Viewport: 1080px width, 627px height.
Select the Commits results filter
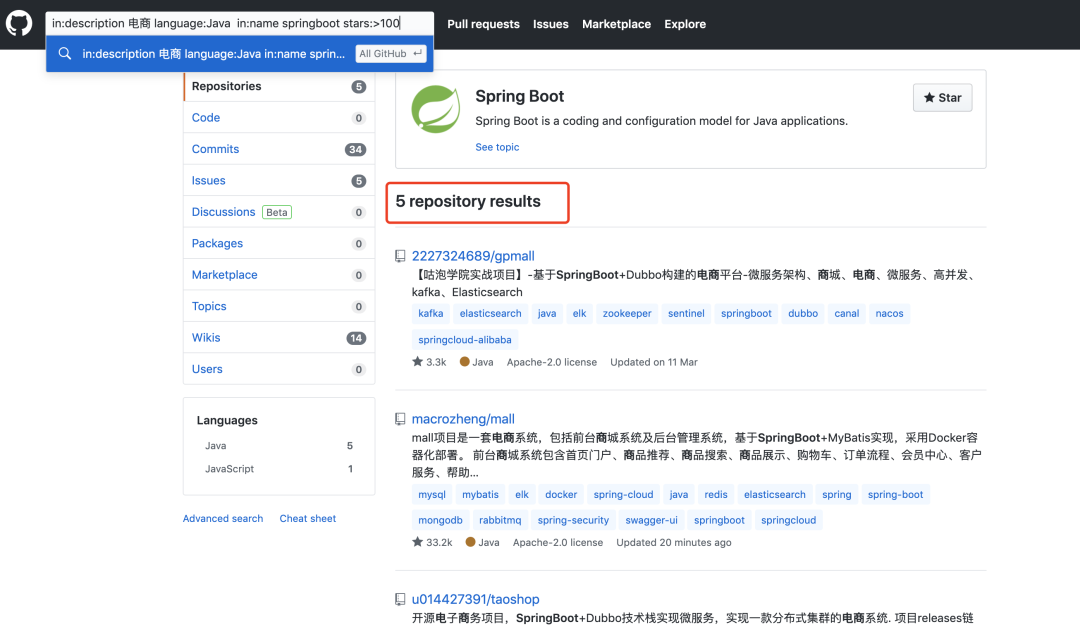click(x=279, y=150)
